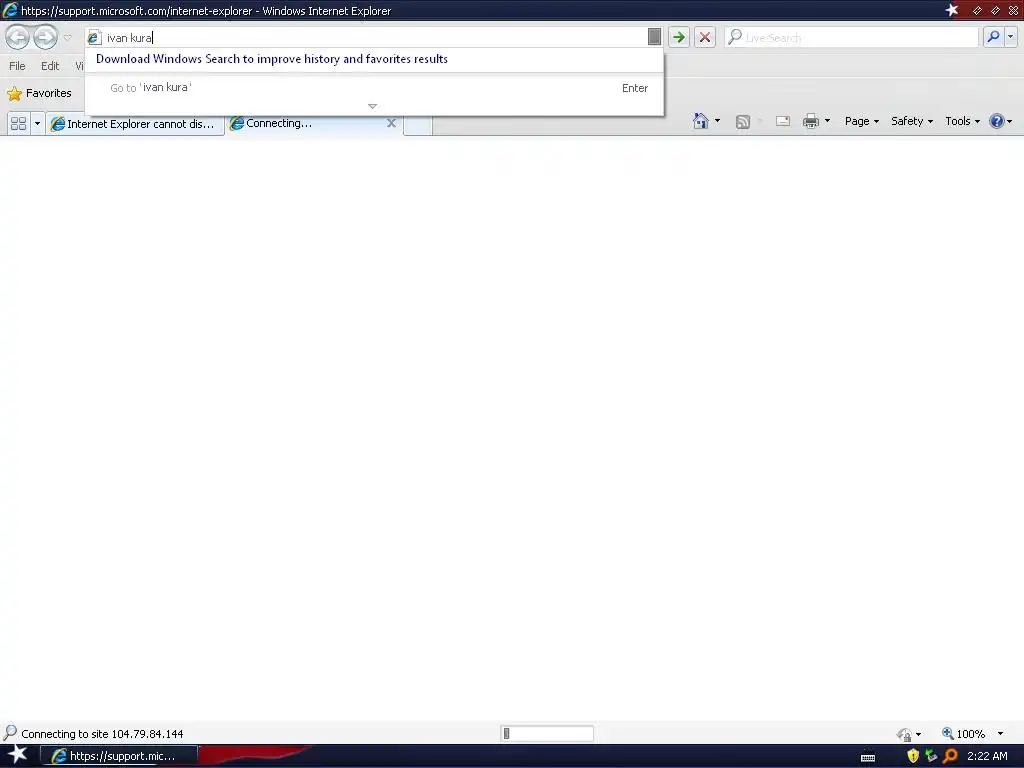Click the New Tab button

pyautogui.click(x=418, y=125)
